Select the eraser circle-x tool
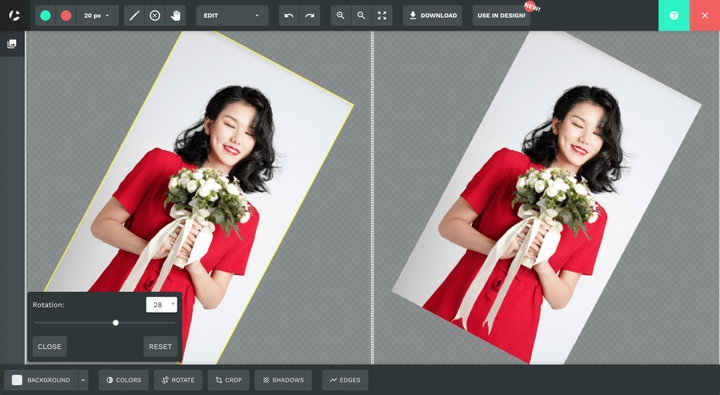 click(155, 16)
